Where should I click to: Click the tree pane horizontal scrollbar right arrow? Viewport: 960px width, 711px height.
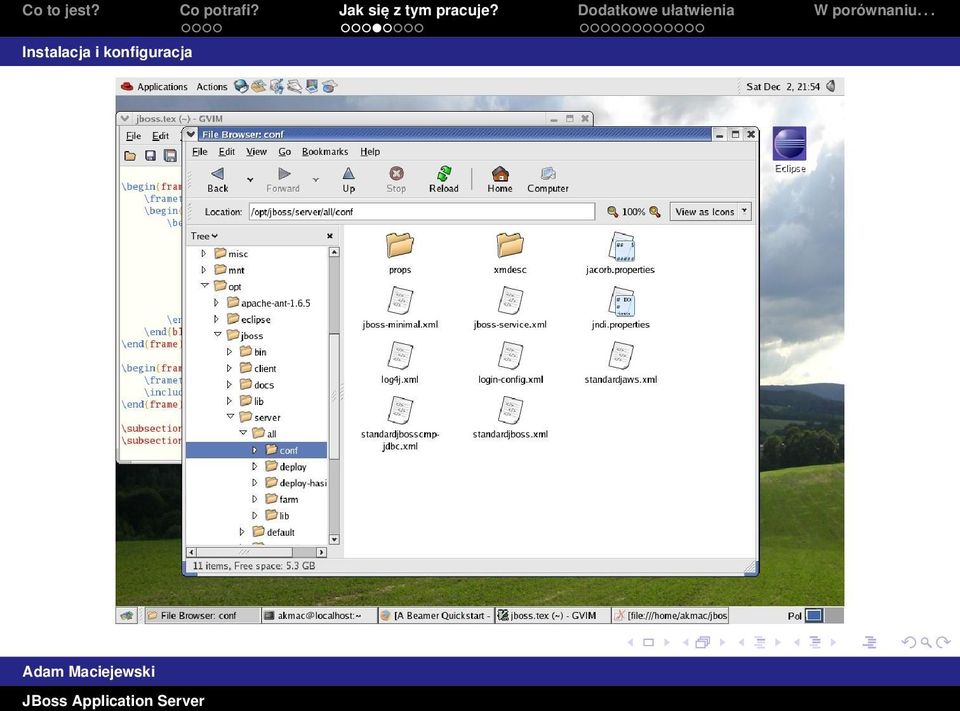321,552
